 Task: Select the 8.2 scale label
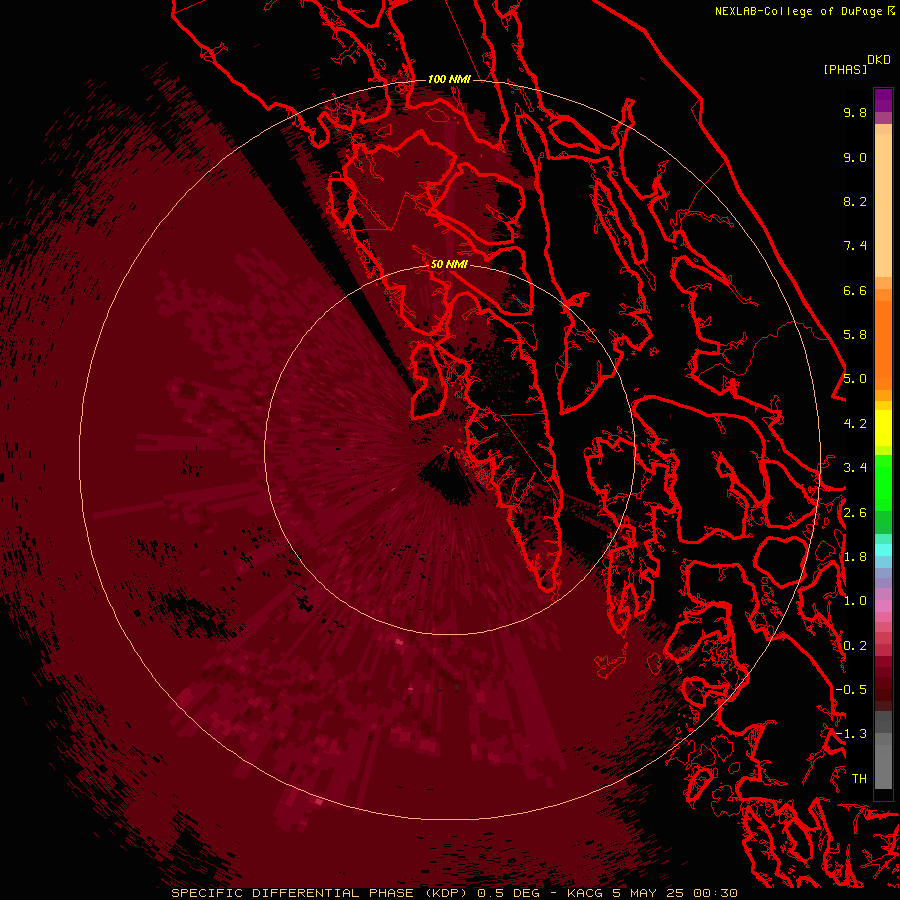pos(855,201)
